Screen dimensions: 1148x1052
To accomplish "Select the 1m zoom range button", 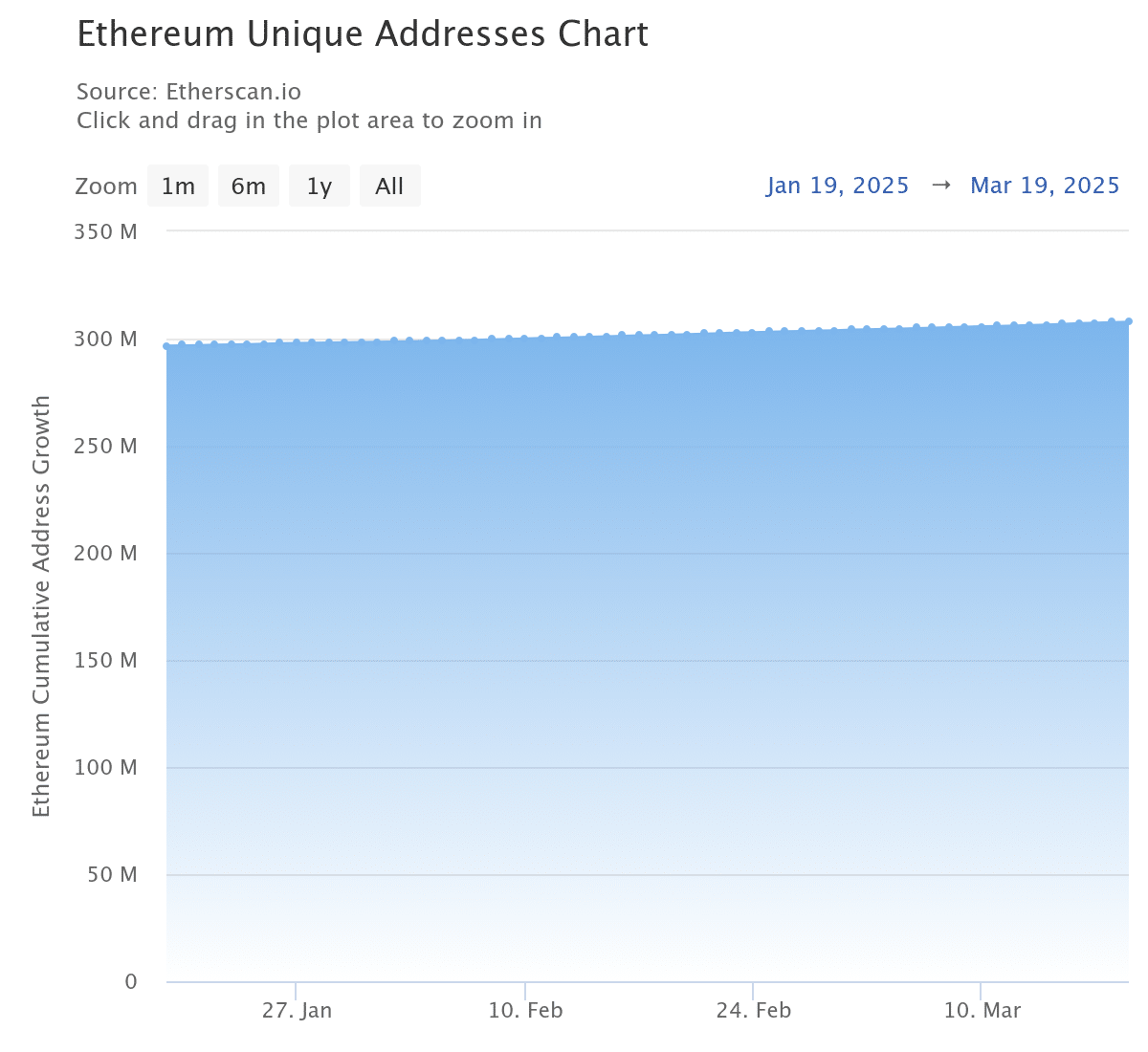I will pyautogui.click(x=178, y=186).
